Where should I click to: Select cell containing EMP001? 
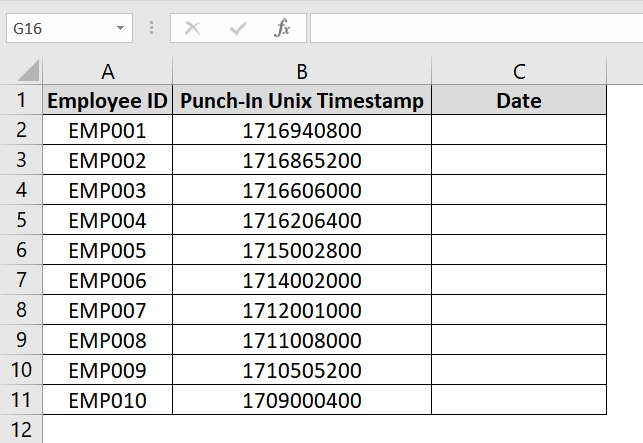pyautogui.click(x=107, y=130)
